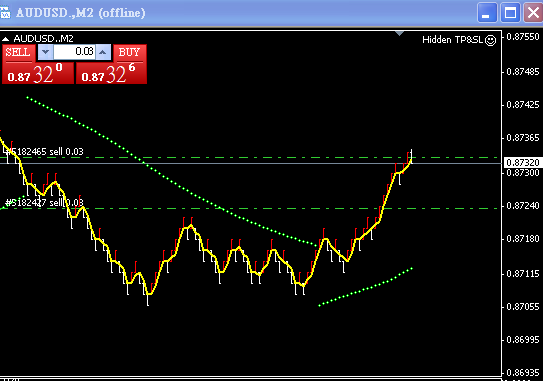Collapse one-click trading panel triangle near AUDUSD

pos(5,39)
